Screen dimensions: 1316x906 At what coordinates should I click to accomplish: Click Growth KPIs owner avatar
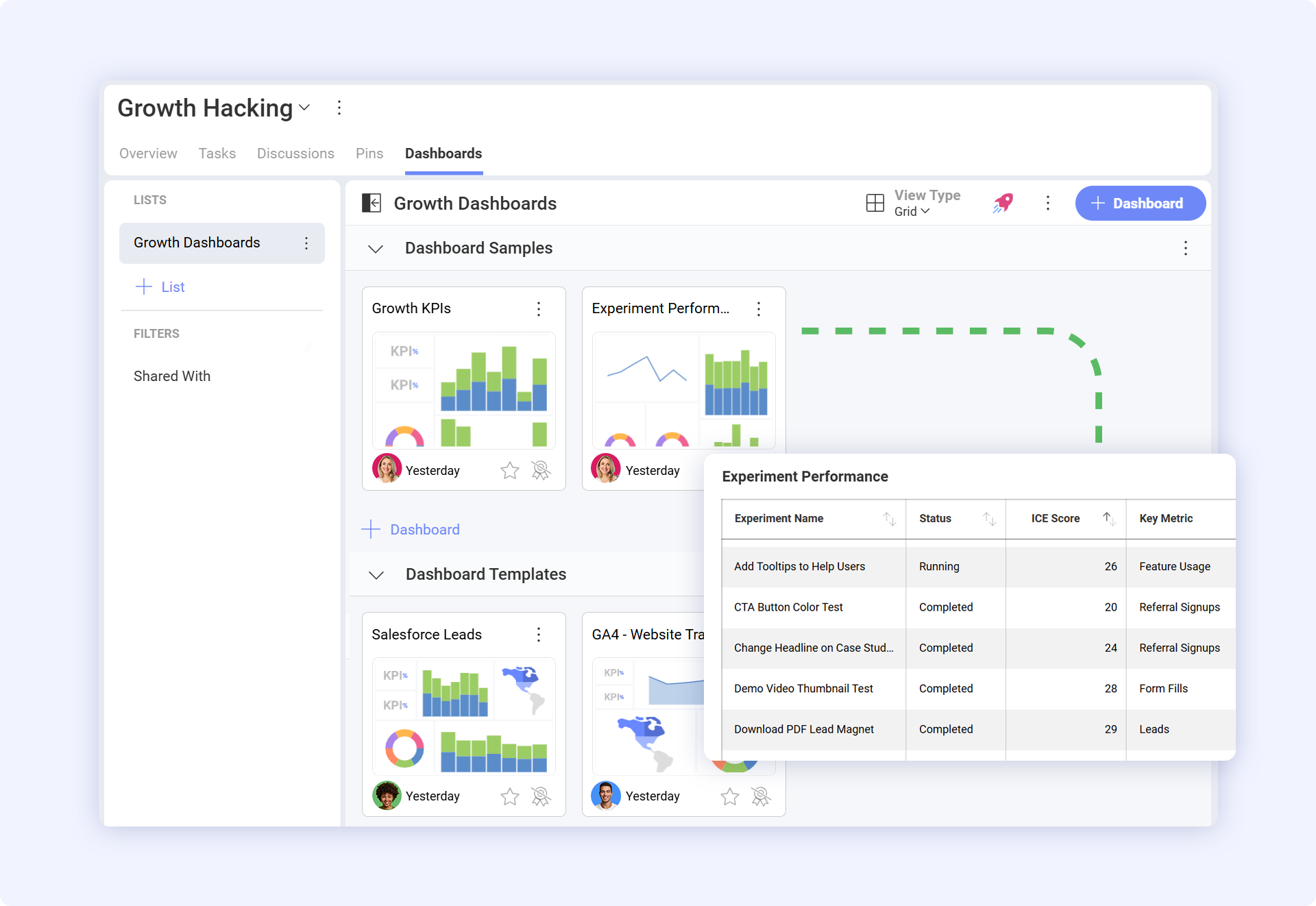[387, 469]
